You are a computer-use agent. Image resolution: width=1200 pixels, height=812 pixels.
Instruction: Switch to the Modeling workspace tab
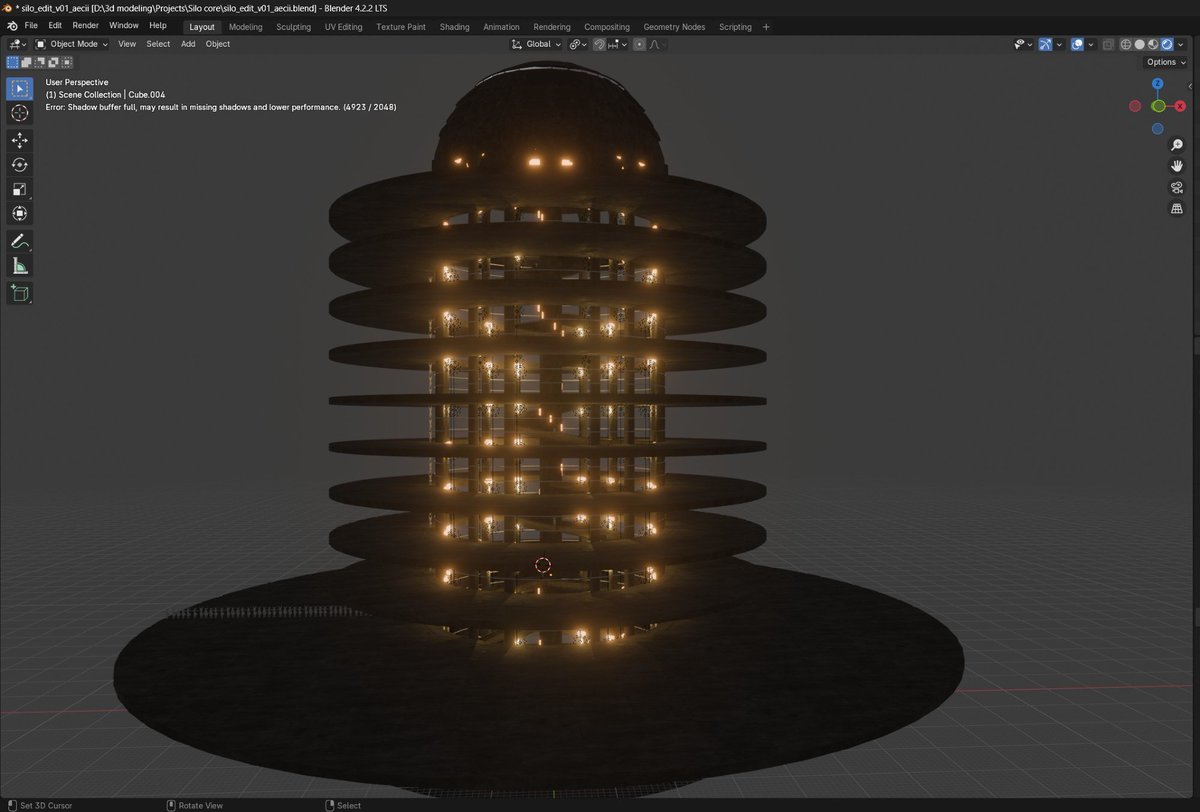click(x=245, y=27)
